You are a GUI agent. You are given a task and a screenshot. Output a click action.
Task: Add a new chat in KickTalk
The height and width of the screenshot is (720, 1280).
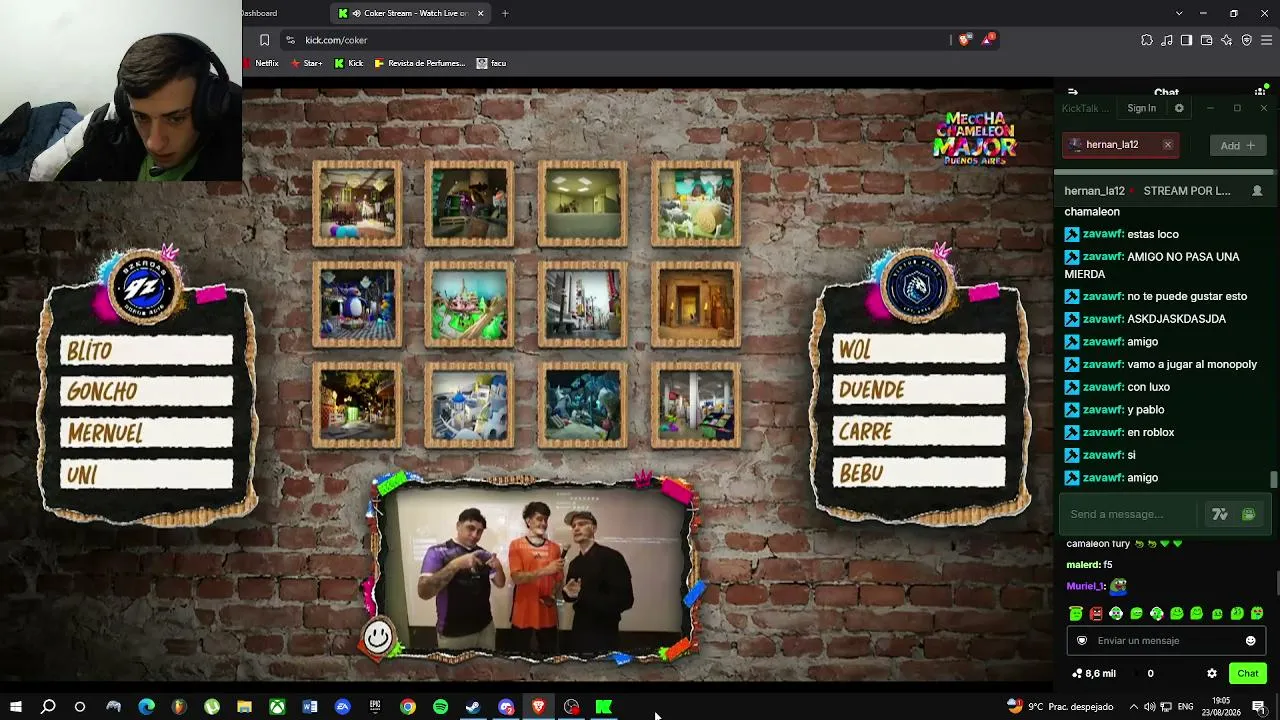coord(1238,145)
